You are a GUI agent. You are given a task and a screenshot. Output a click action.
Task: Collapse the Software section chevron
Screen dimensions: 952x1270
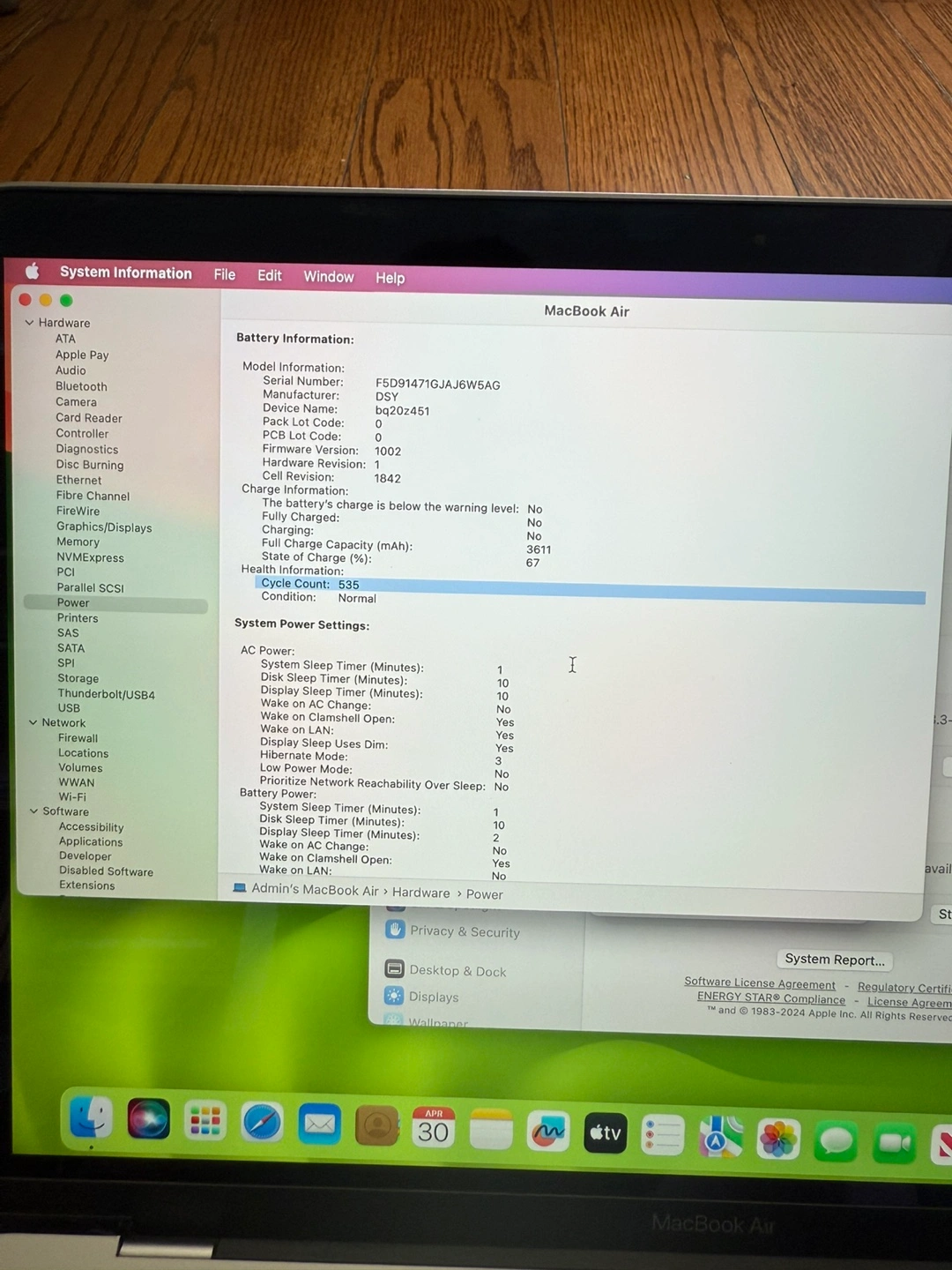(x=34, y=811)
